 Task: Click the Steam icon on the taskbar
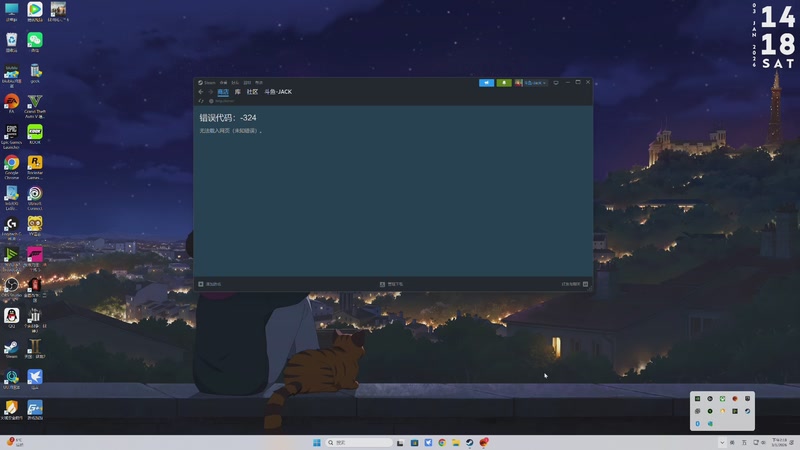pyautogui.click(x=469, y=442)
